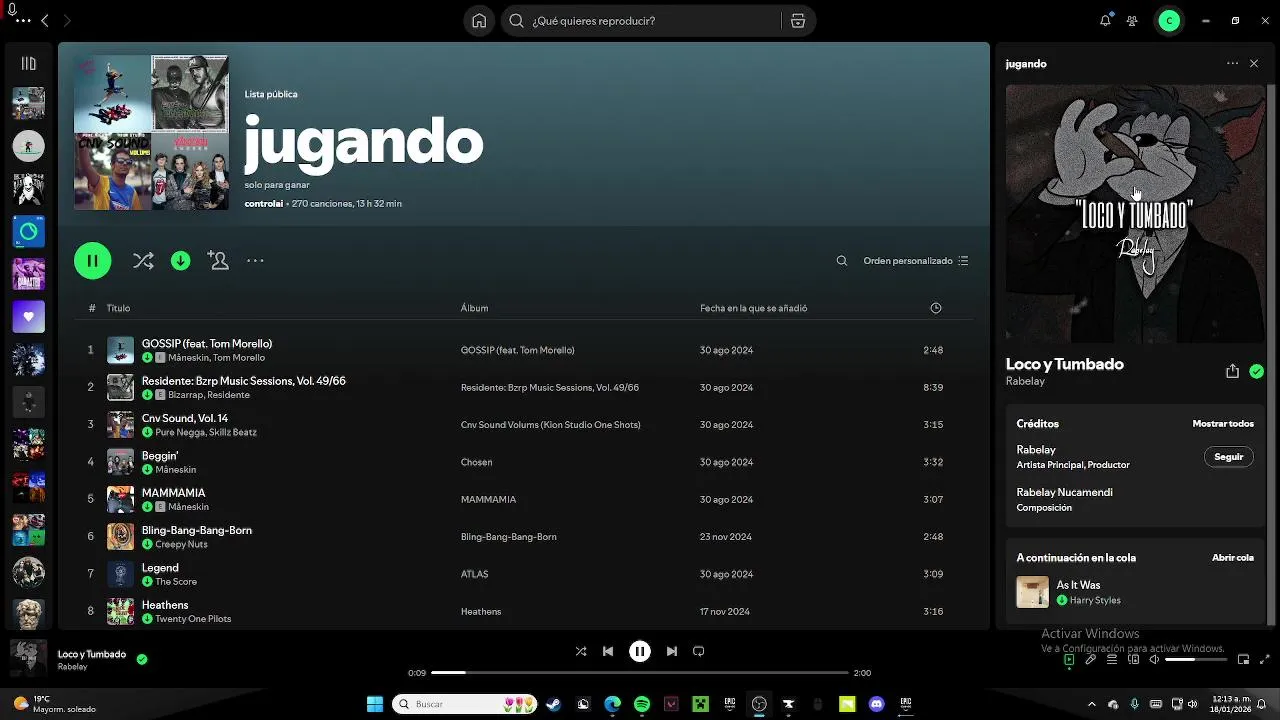Image resolution: width=1280 pixels, height=720 pixels.
Task: Open the controlai owner profile link
Action: [x=263, y=204]
